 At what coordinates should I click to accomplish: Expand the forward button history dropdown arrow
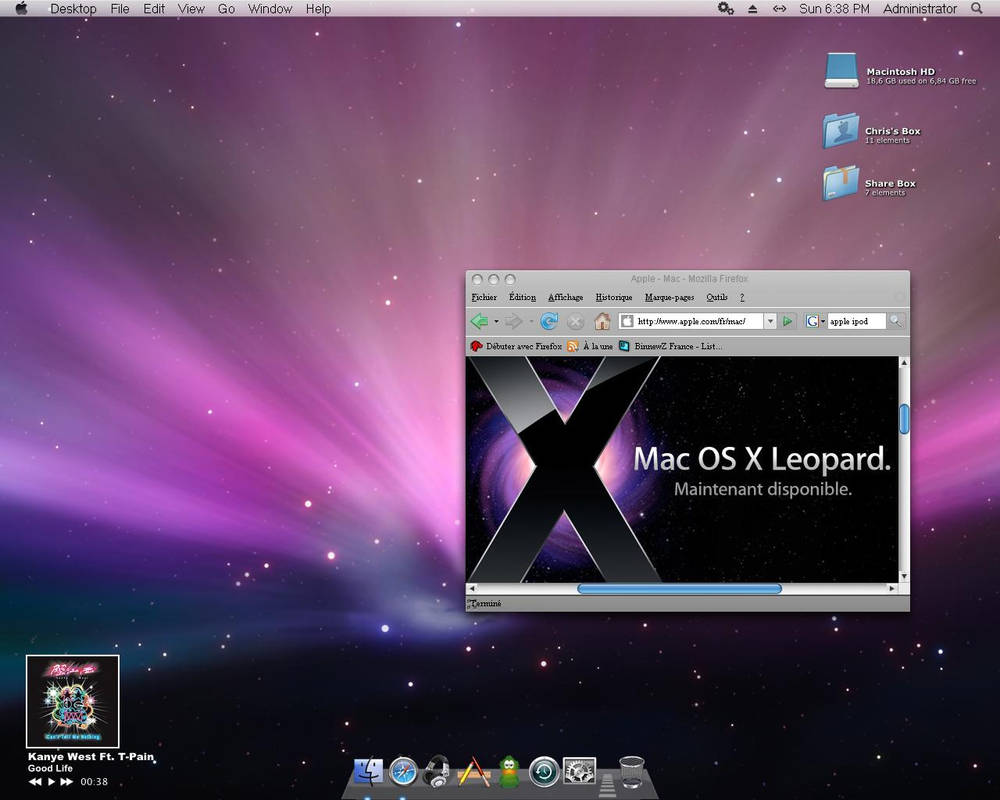point(531,322)
